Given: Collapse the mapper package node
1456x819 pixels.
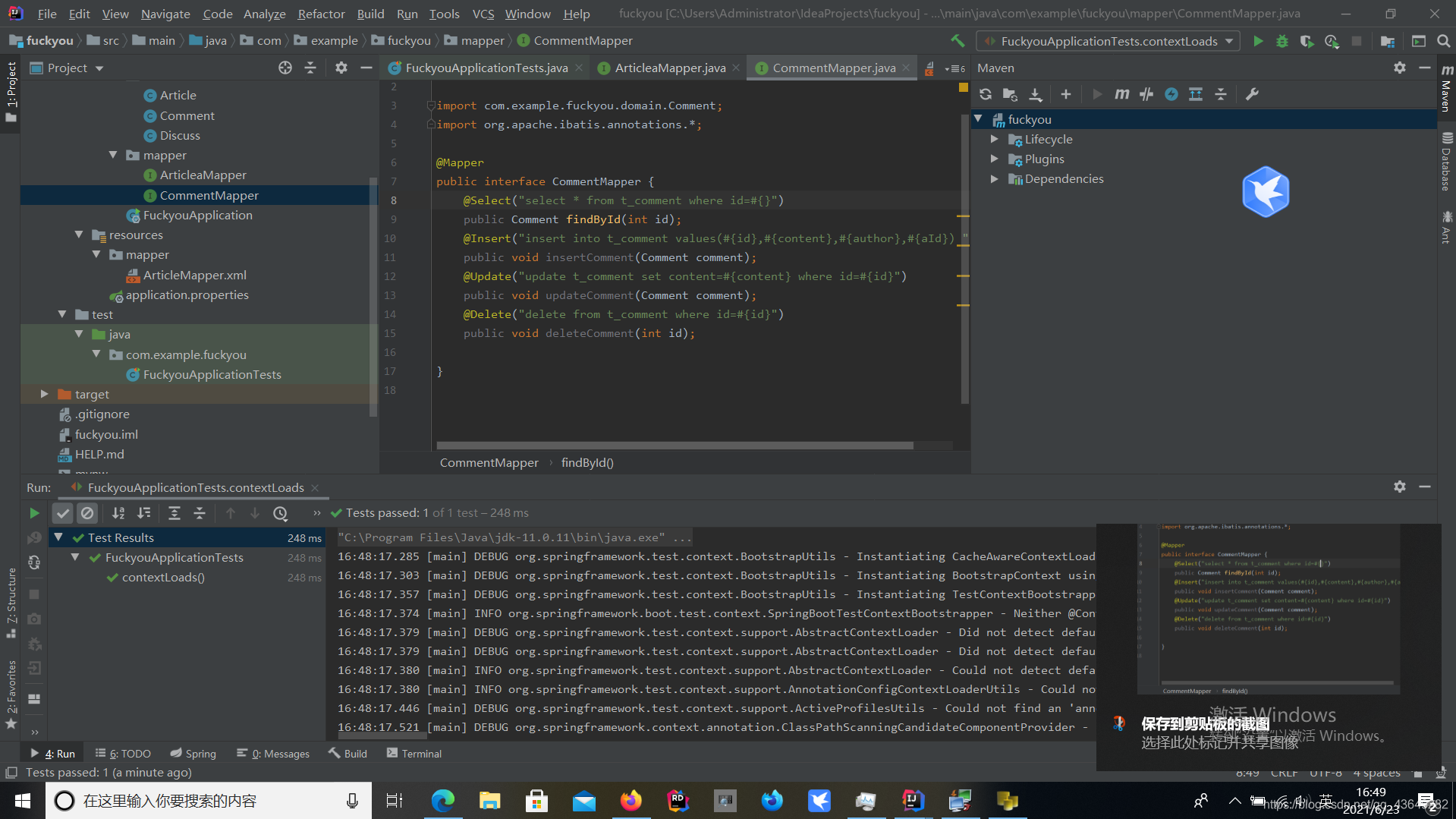Looking at the screenshot, I should 113,155.
